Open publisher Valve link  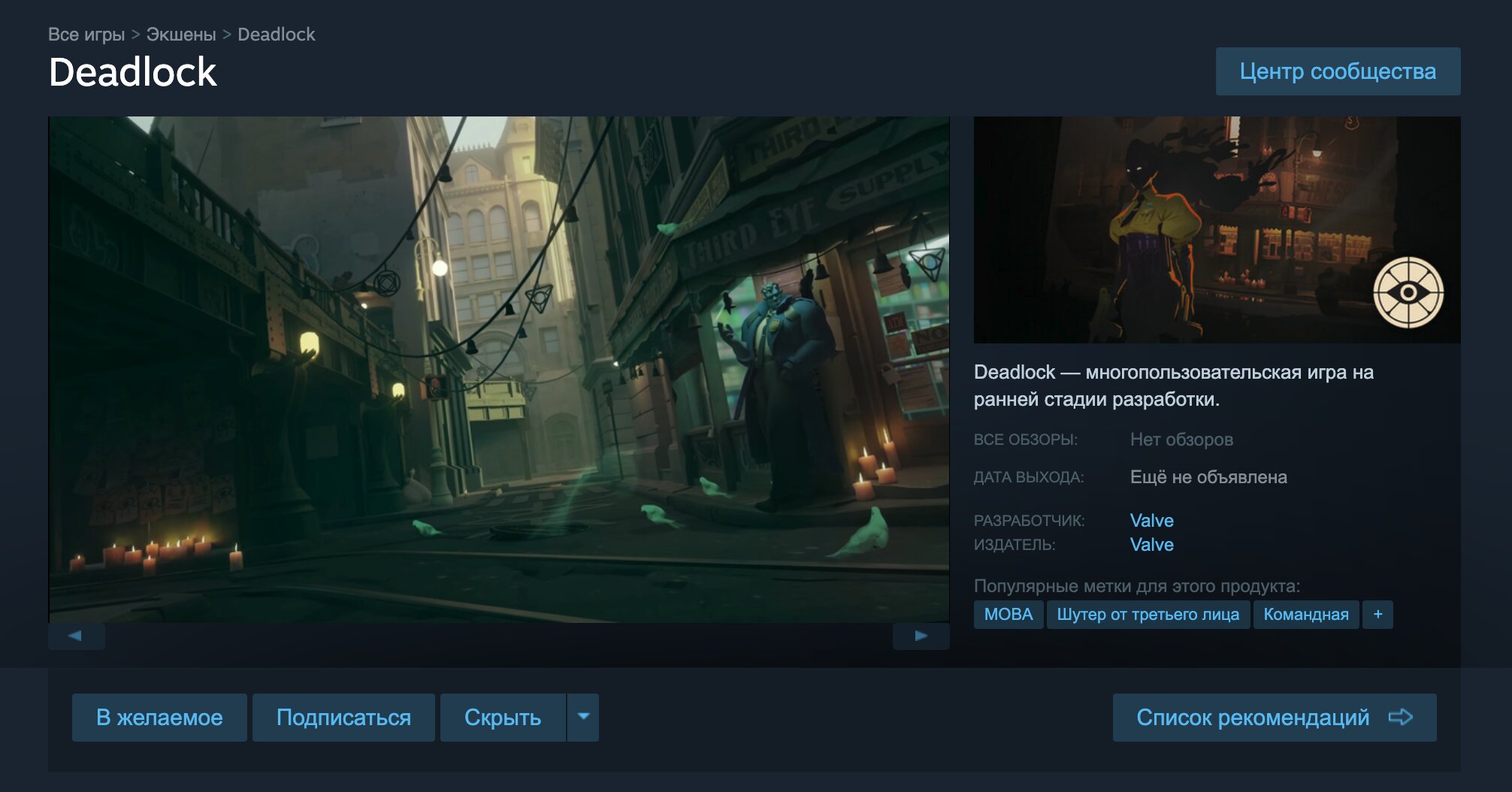pos(1151,544)
